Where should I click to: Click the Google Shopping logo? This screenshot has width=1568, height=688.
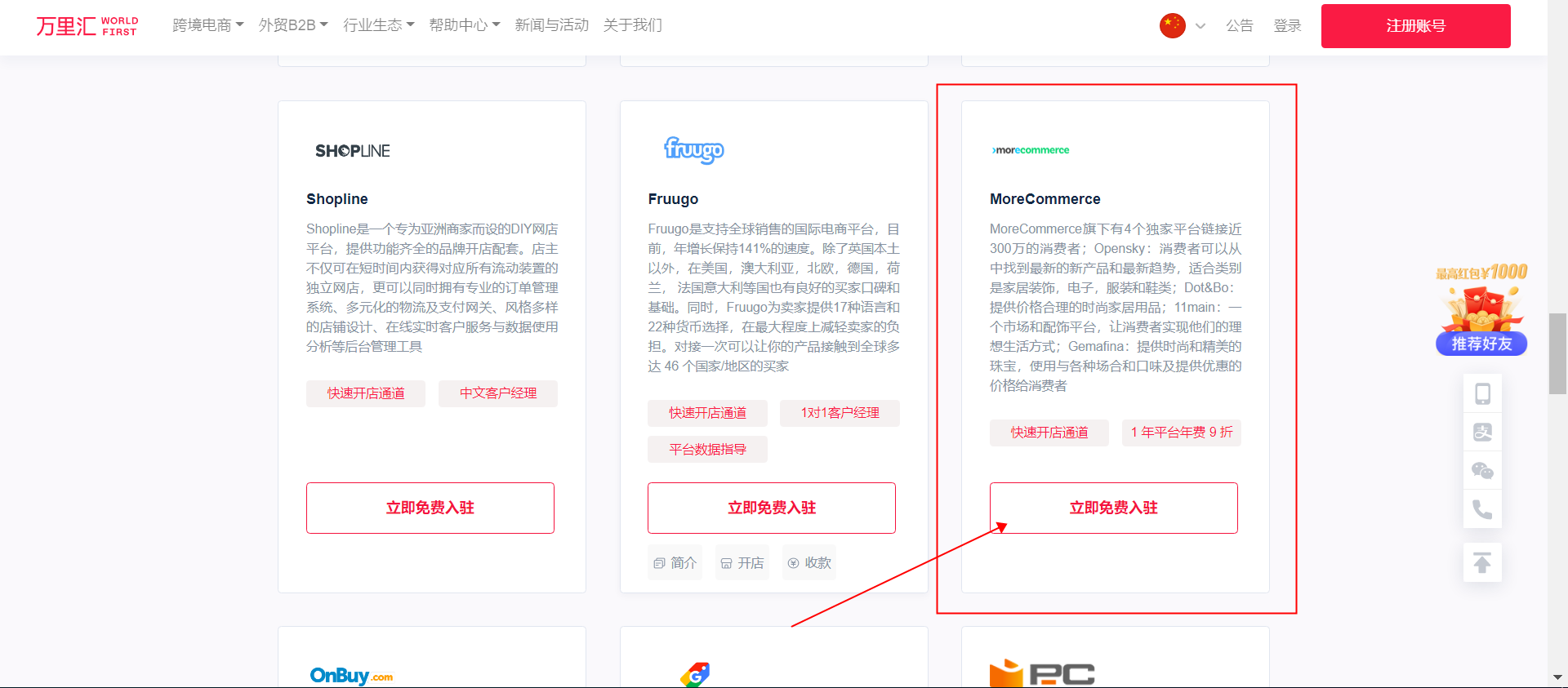pyautogui.click(x=695, y=675)
